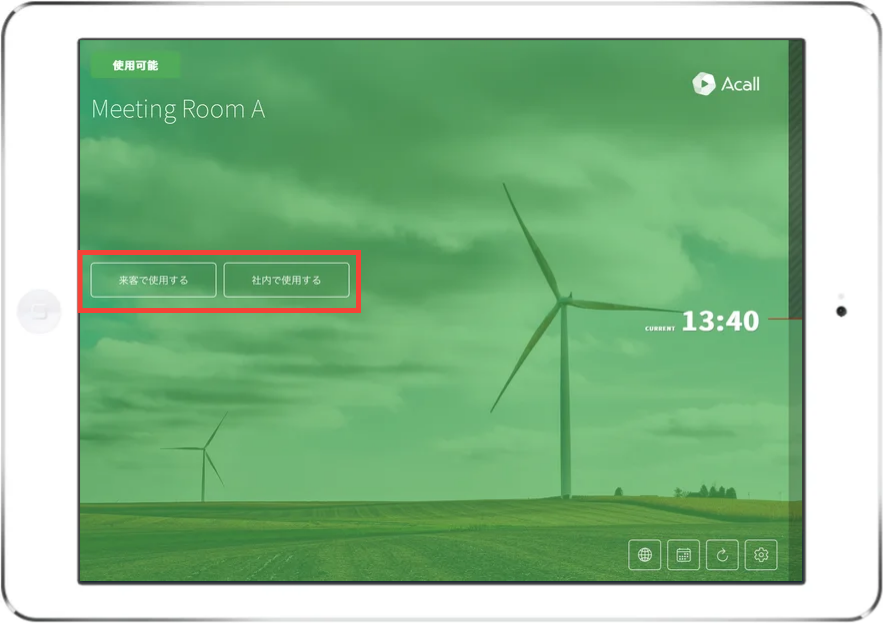This screenshot has width=883, height=623.
Task: Open the calendar schedule icon
Action: pos(683,555)
